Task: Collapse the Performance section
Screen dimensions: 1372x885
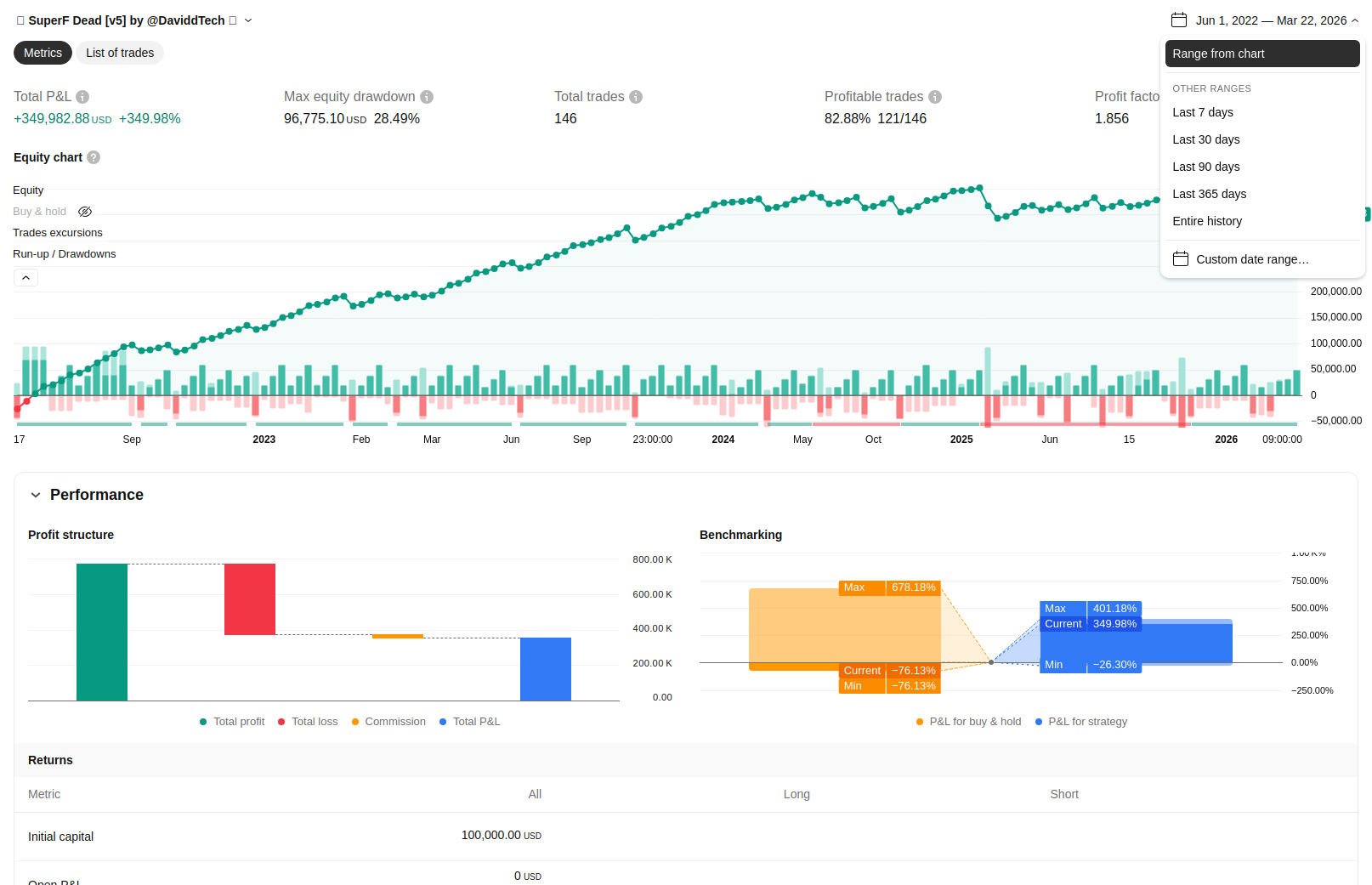Action: (x=36, y=495)
